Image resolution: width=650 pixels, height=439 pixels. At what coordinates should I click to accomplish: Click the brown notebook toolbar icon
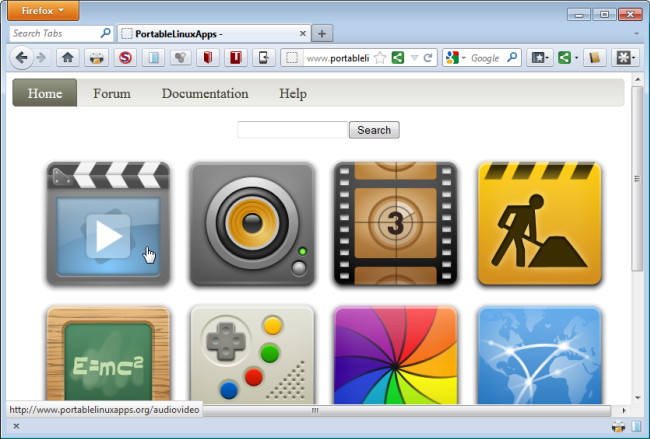click(594, 58)
